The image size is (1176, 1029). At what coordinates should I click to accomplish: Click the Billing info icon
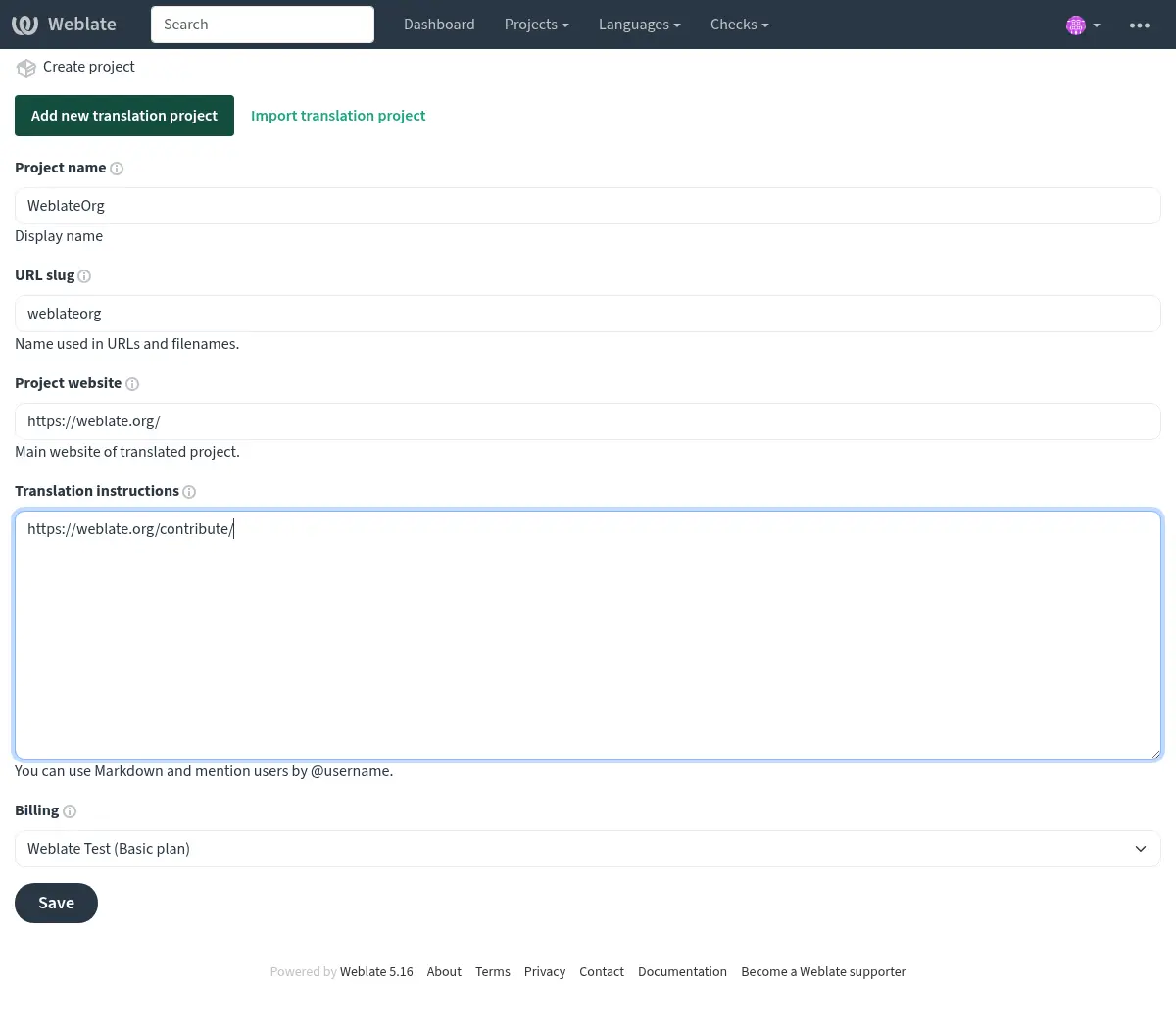70,811
